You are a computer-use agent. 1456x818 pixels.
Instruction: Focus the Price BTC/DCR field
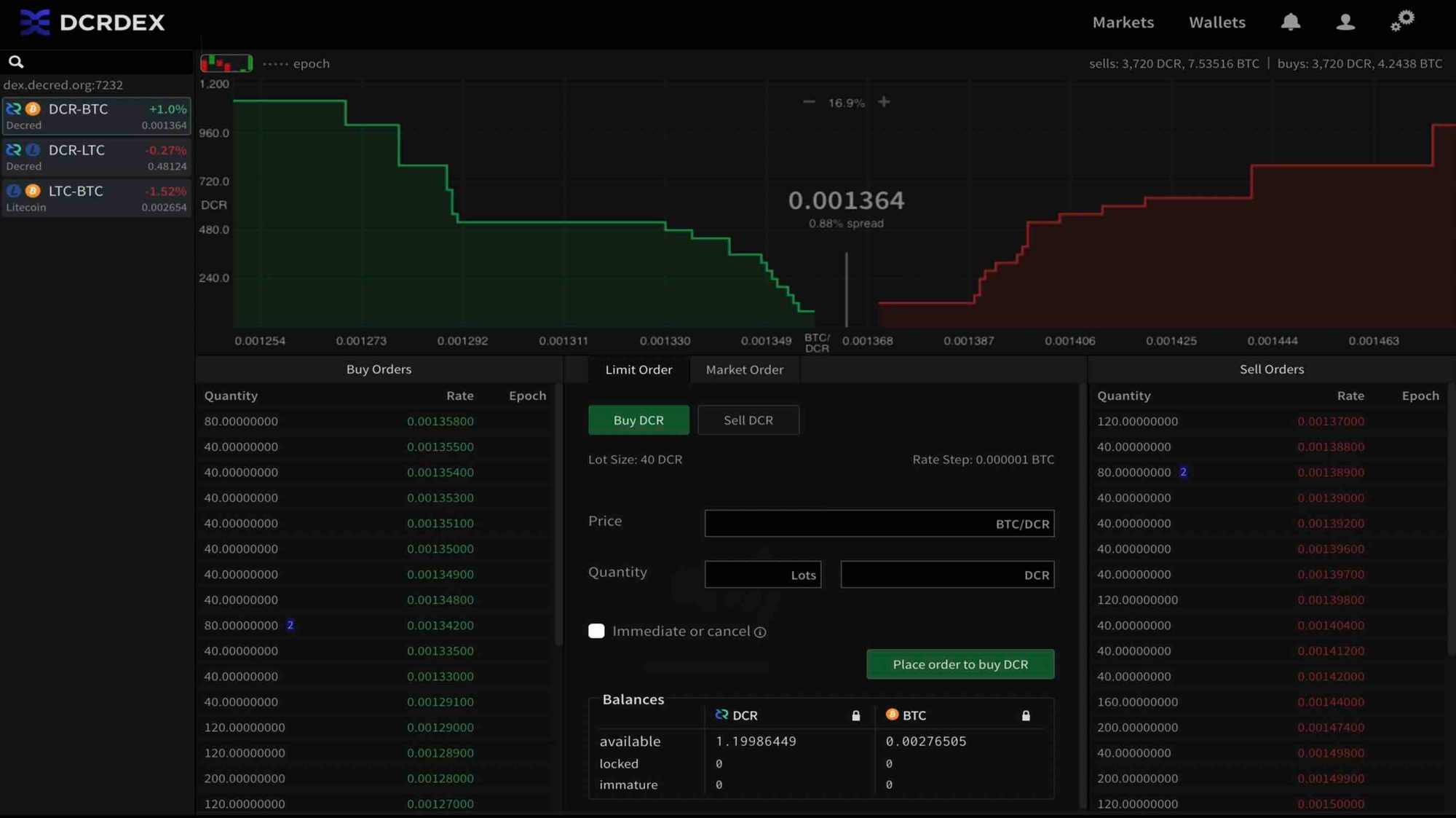(x=879, y=524)
